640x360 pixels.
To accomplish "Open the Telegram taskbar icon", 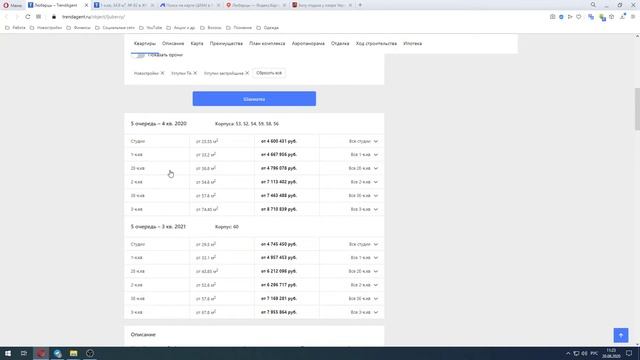I will pos(58,353).
